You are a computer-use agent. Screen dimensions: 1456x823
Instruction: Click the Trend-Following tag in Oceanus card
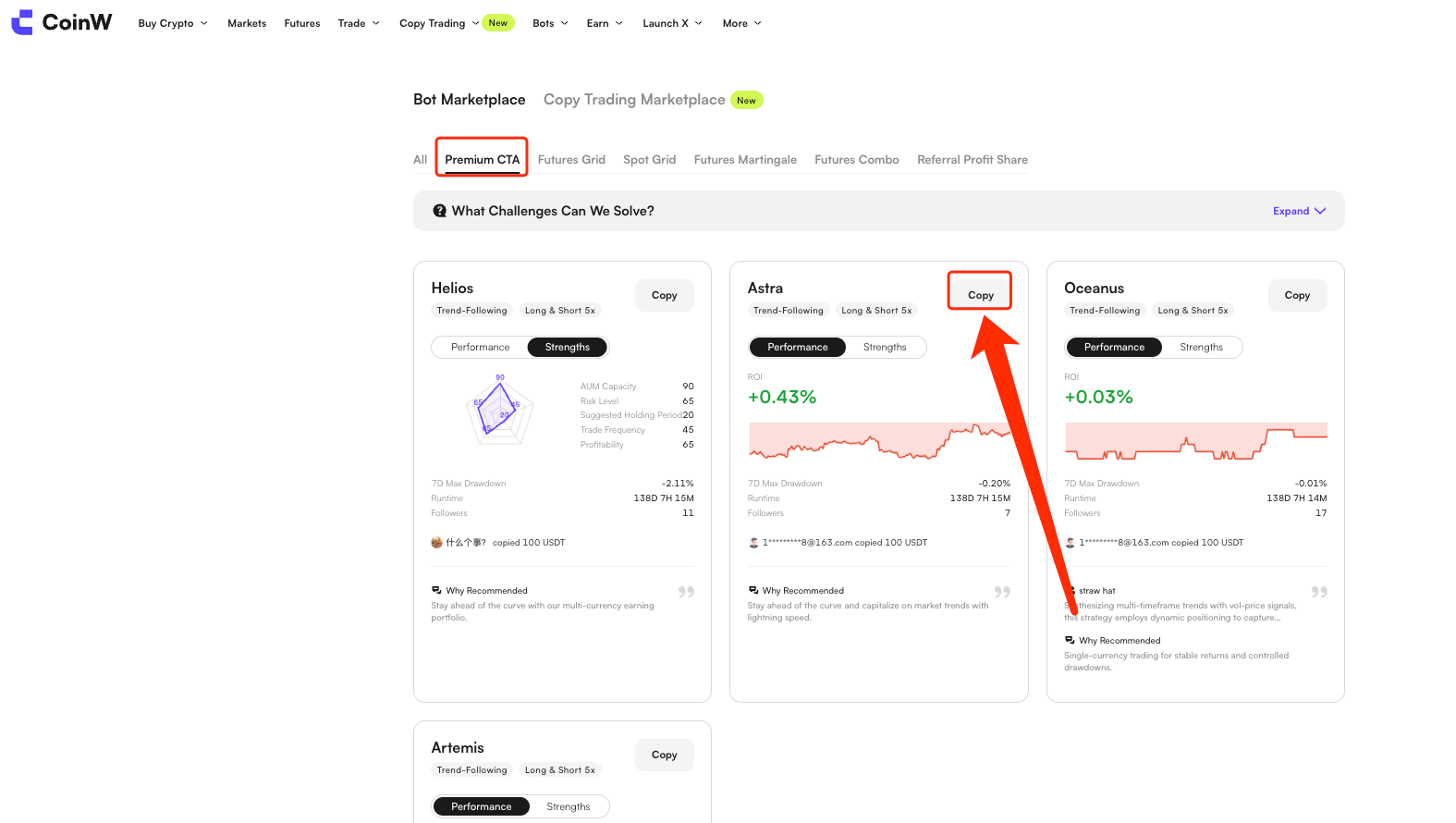[1105, 311]
